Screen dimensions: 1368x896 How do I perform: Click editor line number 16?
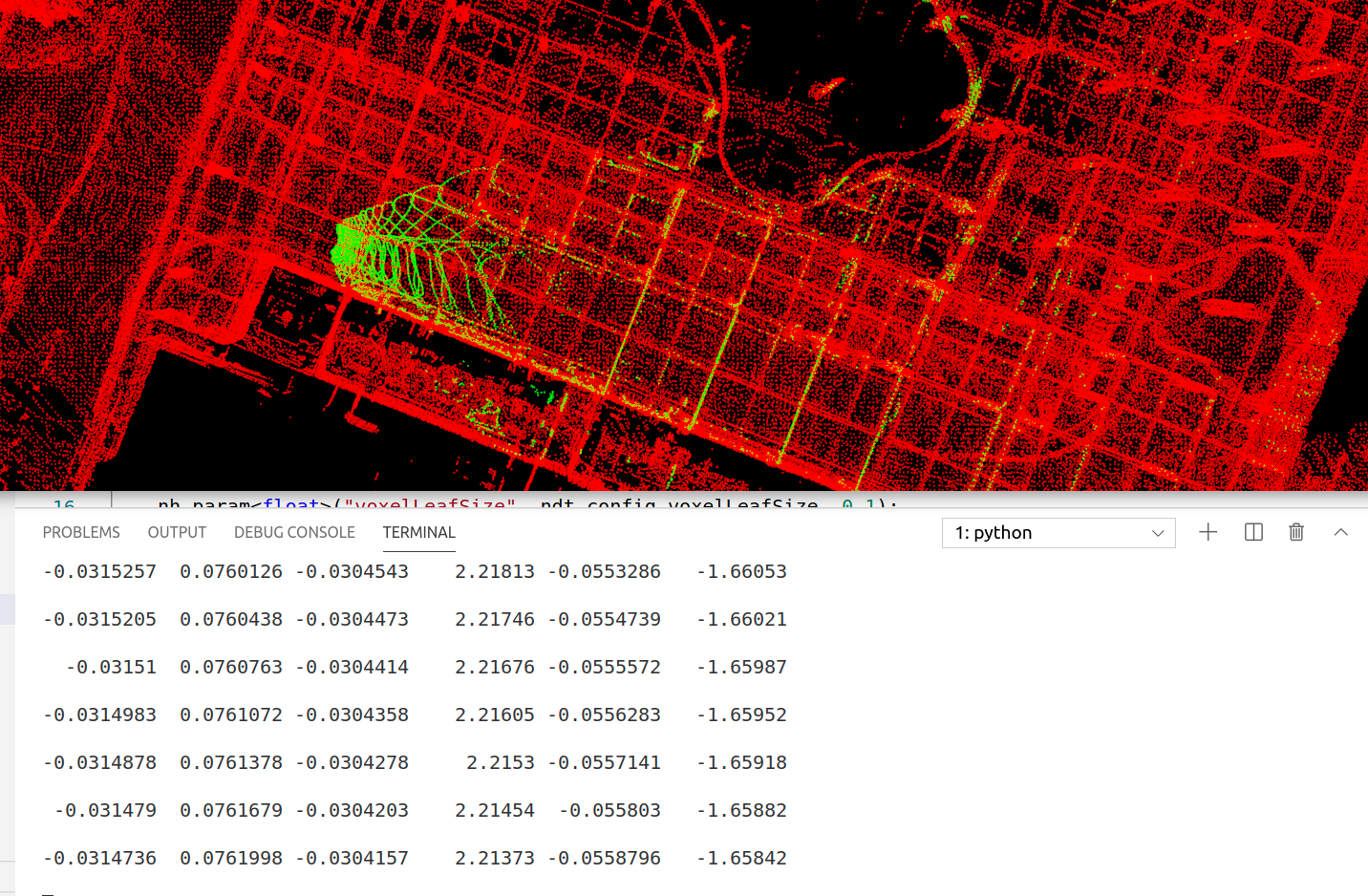pos(64,503)
